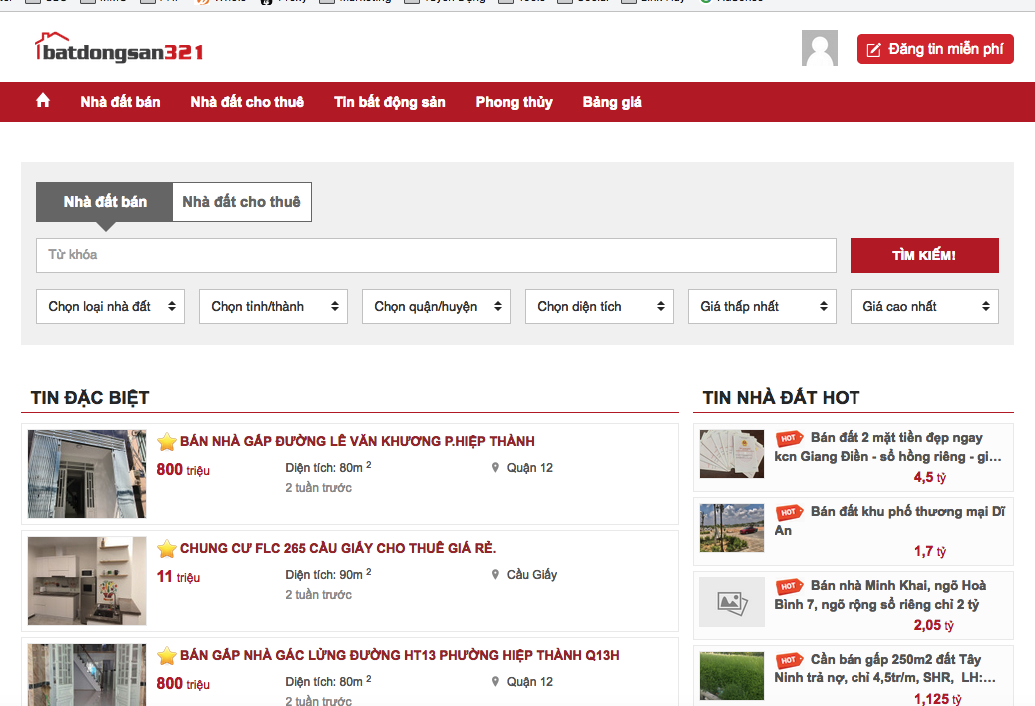Go to 'Tin bất động sản' menu
Screen dimensions: 1035x706
click(x=389, y=102)
